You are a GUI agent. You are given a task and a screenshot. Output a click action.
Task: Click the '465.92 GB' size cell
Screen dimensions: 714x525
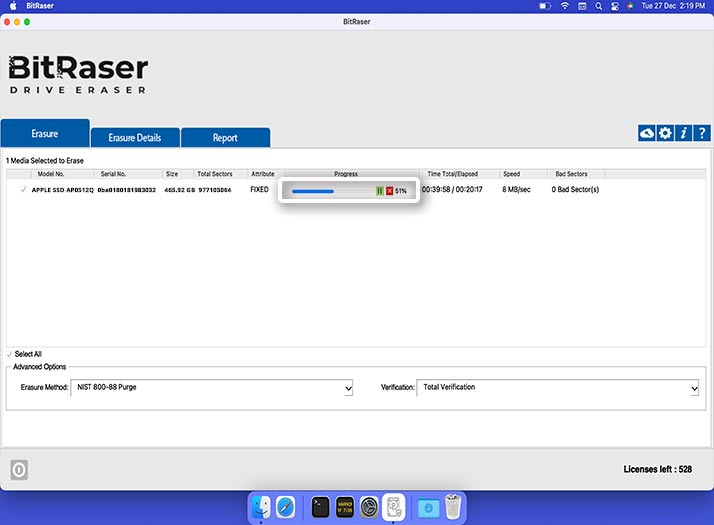180,190
